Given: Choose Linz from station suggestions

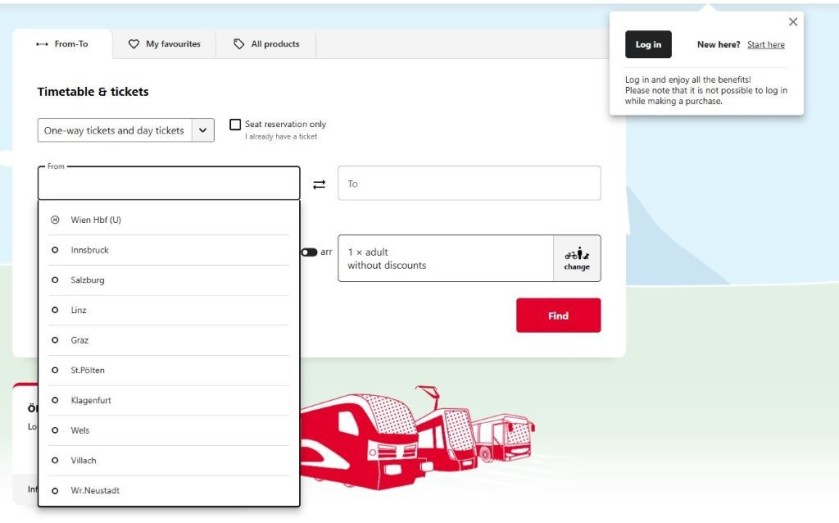Looking at the screenshot, I should (169, 310).
